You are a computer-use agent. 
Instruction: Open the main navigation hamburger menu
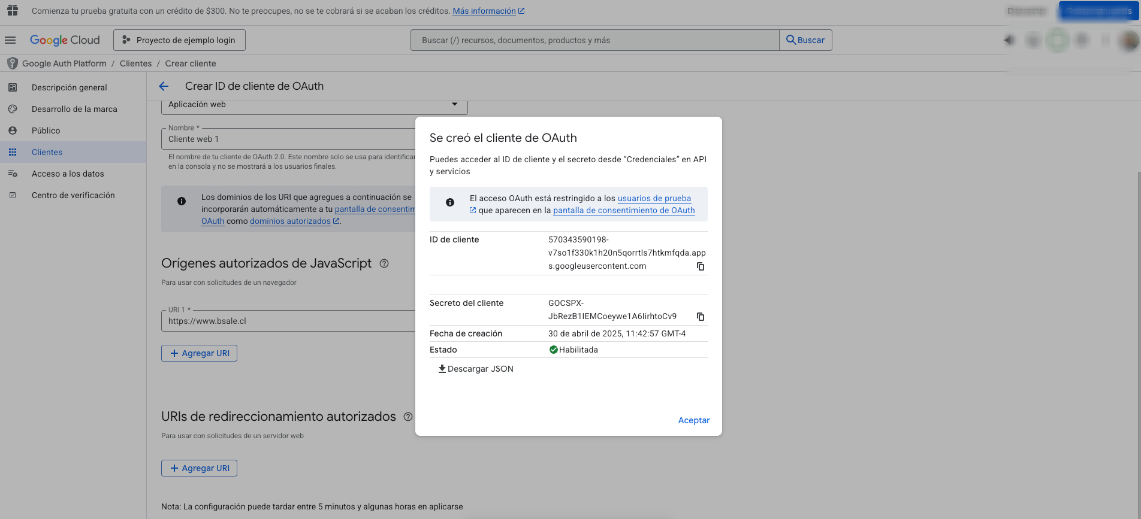coord(10,40)
